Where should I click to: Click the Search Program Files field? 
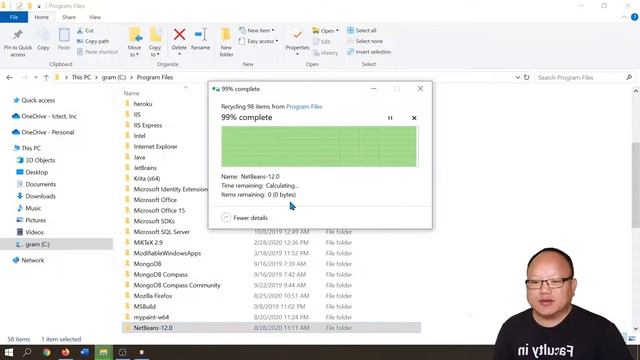click(584, 77)
